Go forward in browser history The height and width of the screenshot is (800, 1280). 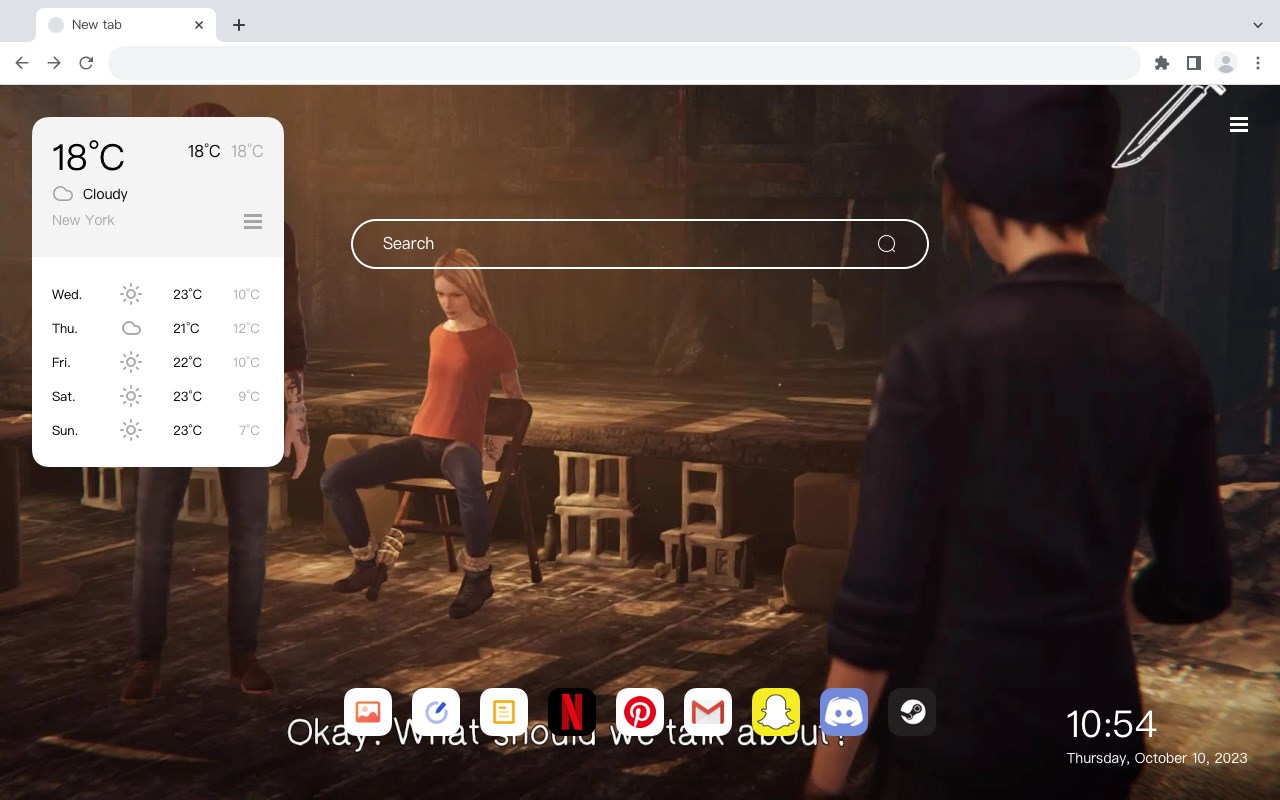coord(54,63)
